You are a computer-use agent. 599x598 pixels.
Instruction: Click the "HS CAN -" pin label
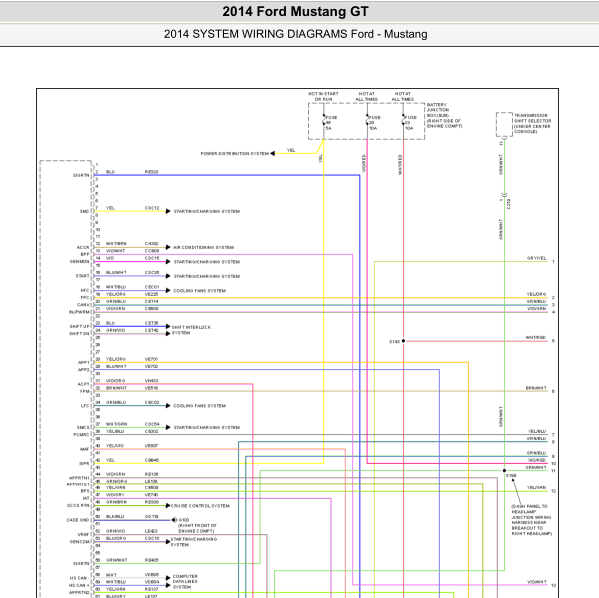coord(79,578)
